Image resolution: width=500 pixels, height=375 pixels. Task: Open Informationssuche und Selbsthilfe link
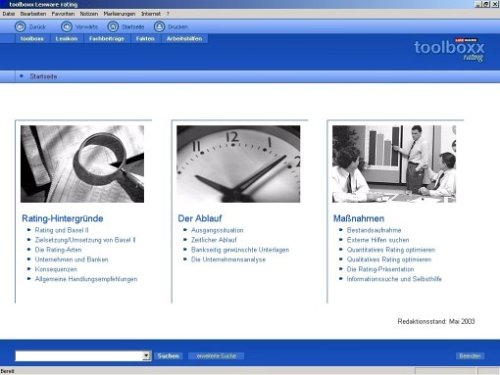tap(394, 279)
